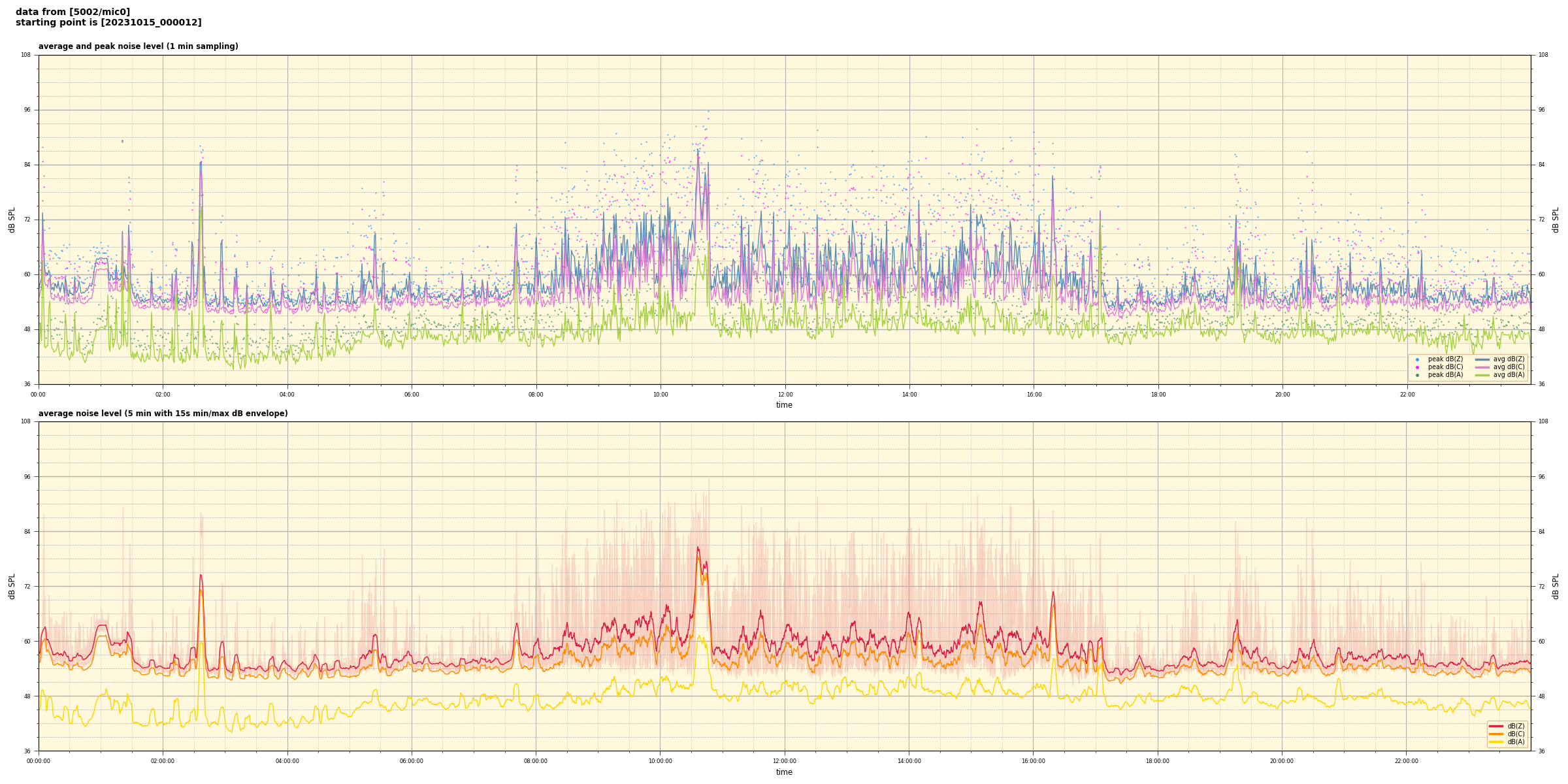
Task: Click the avg dB(Z) legend line swatch
Action: (1482, 359)
